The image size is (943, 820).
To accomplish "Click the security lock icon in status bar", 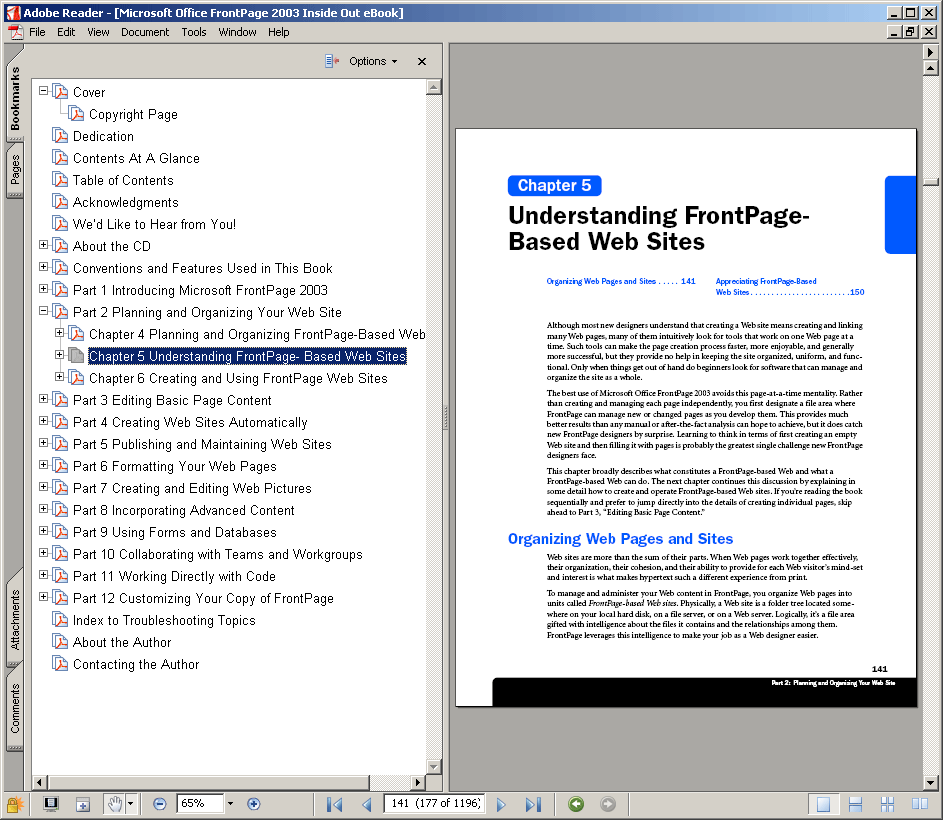I will pos(14,804).
